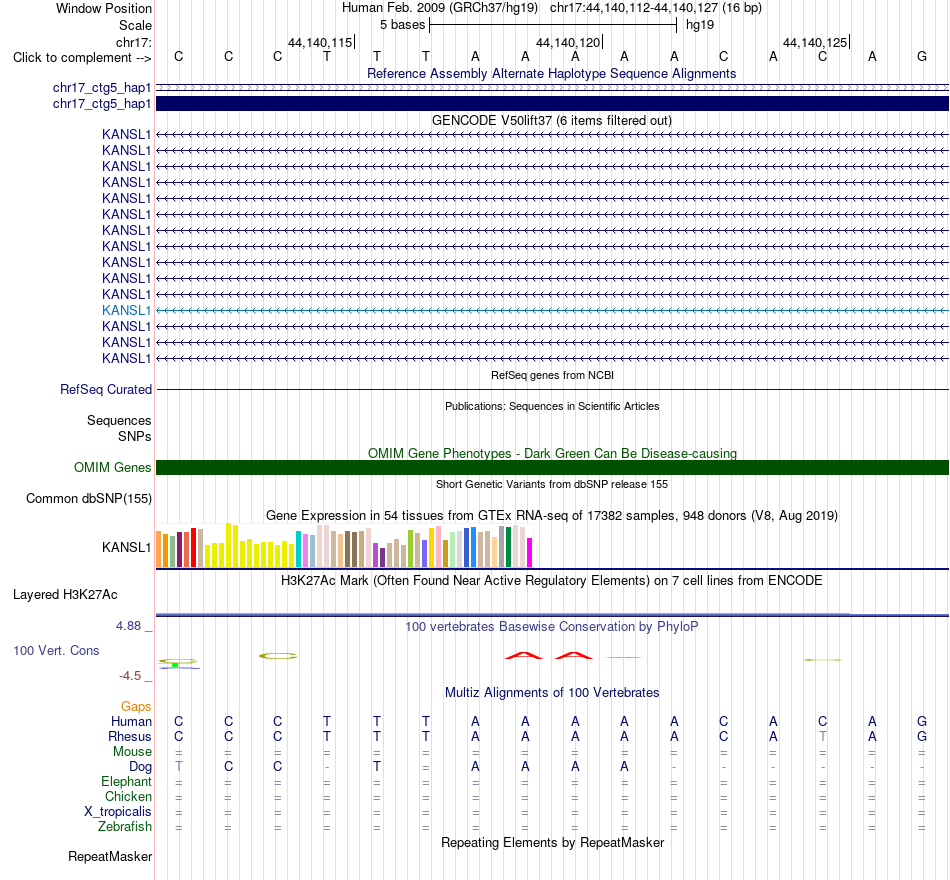Select the Zebrafish alignment row label
Viewport: 950px width, 880px height.
pyautogui.click(x=125, y=826)
